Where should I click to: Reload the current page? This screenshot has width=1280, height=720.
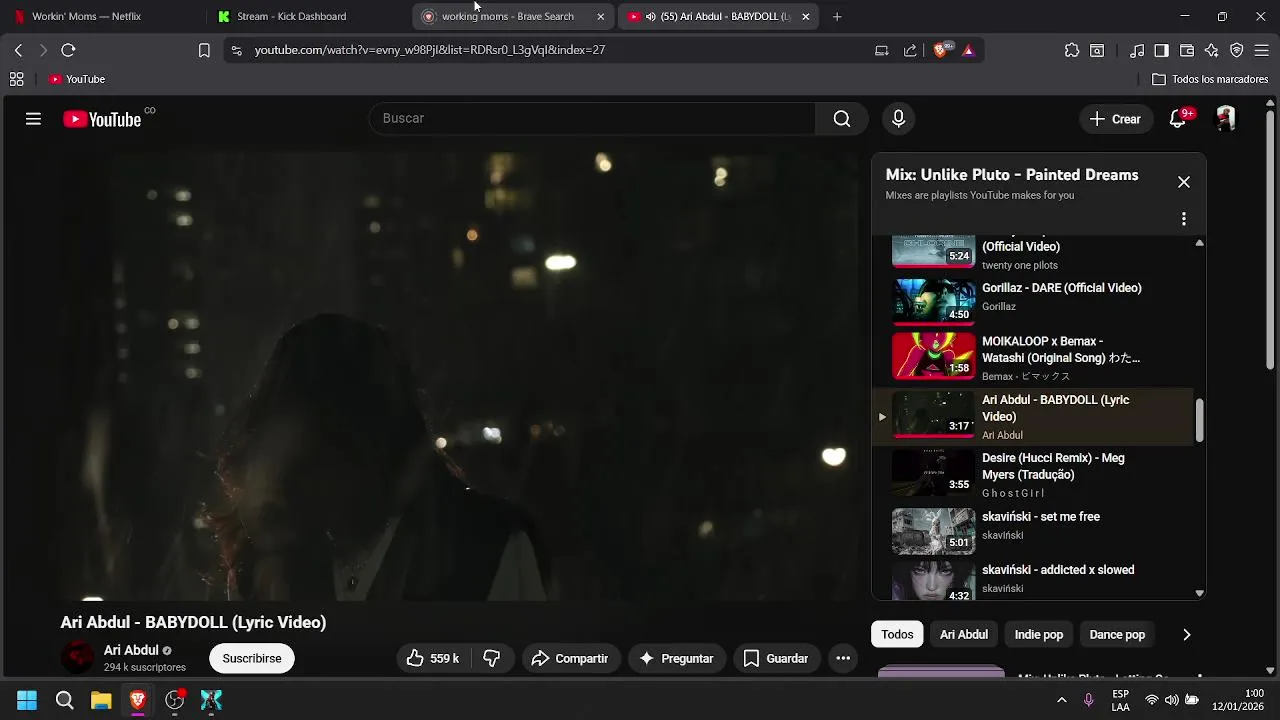click(x=68, y=50)
